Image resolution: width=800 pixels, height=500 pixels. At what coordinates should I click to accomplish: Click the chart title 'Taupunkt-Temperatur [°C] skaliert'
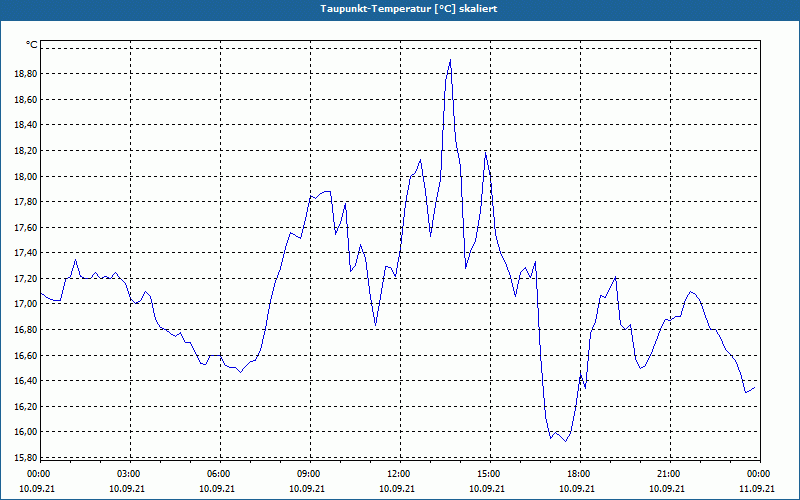pyautogui.click(x=409, y=9)
